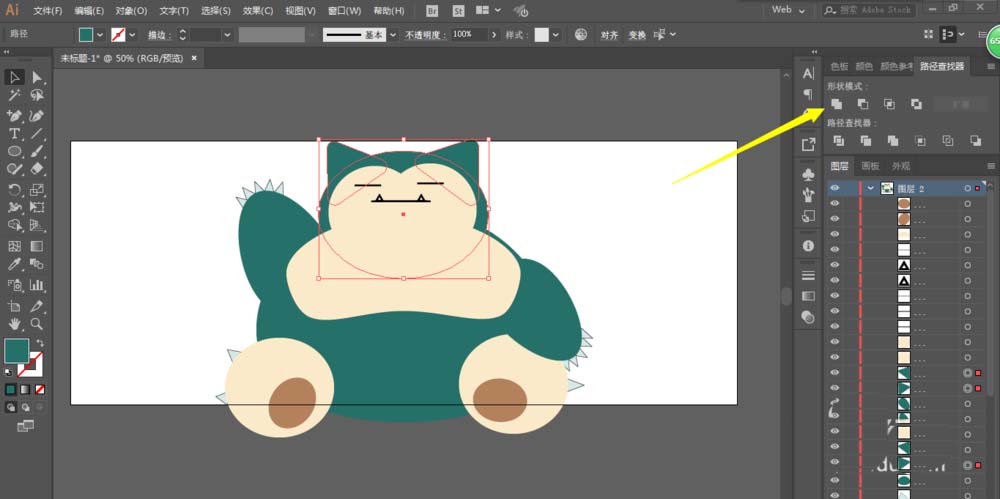The width and height of the screenshot is (1000, 499).
Task: Select the Artboard tool
Action: point(15,306)
